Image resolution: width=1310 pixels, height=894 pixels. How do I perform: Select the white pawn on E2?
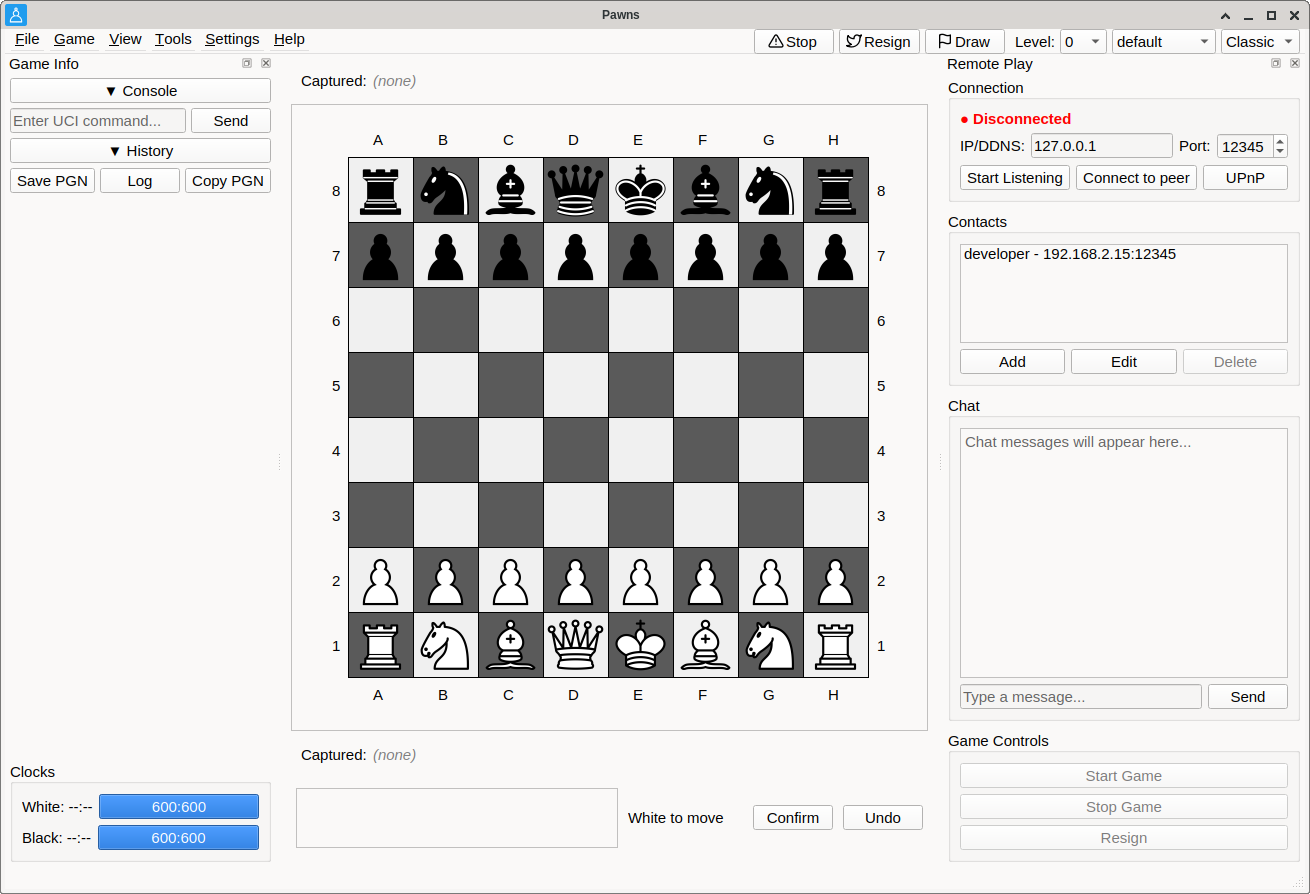pyautogui.click(x=638, y=580)
